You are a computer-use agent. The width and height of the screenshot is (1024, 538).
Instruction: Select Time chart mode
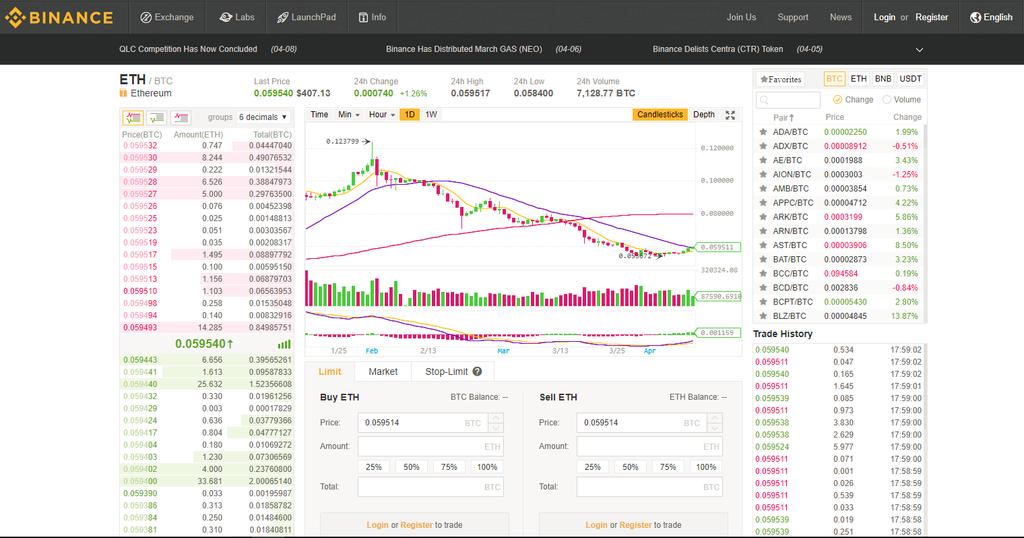(x=319, y=114)
